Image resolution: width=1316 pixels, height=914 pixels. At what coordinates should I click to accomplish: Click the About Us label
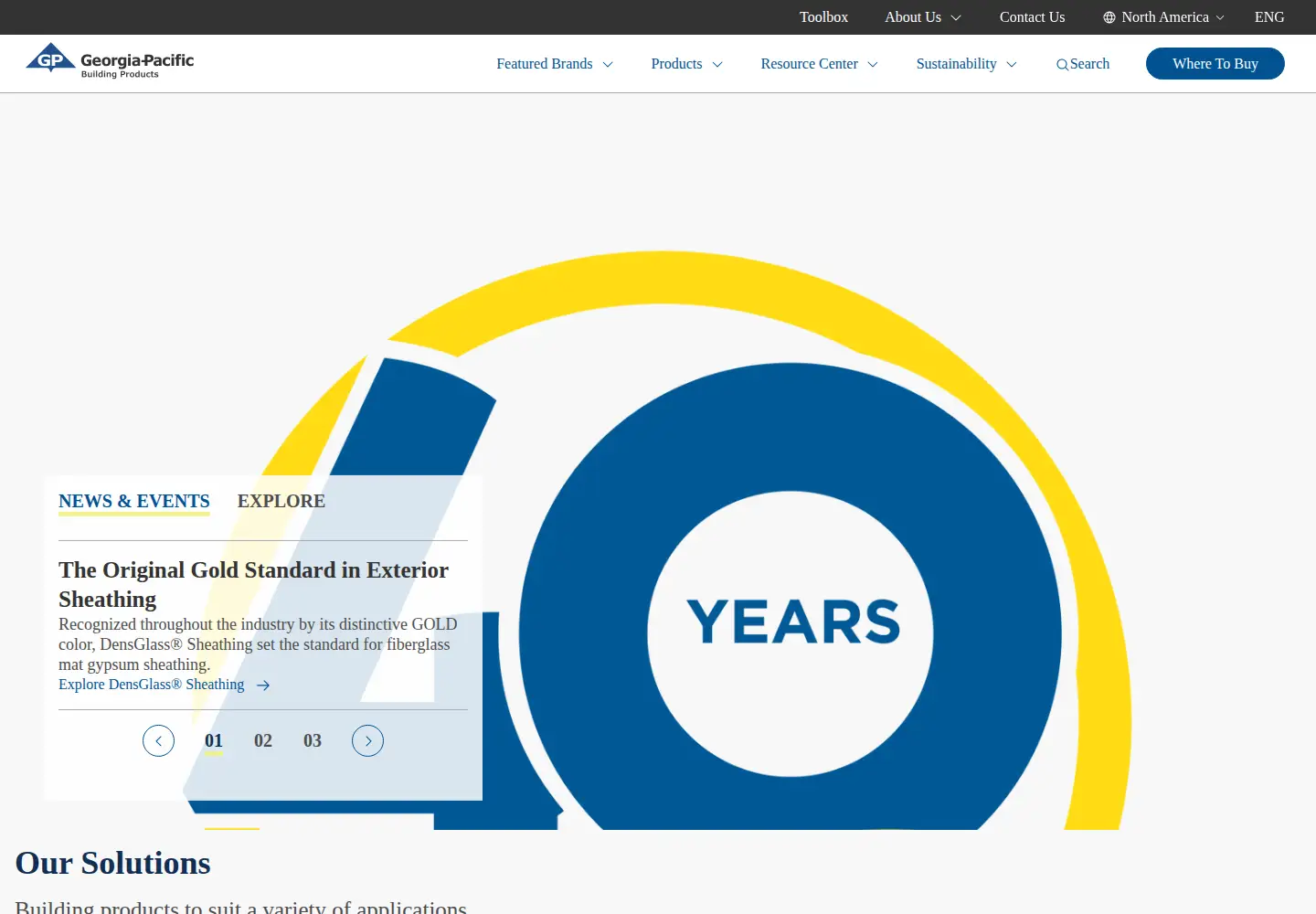tap(913, 17)
